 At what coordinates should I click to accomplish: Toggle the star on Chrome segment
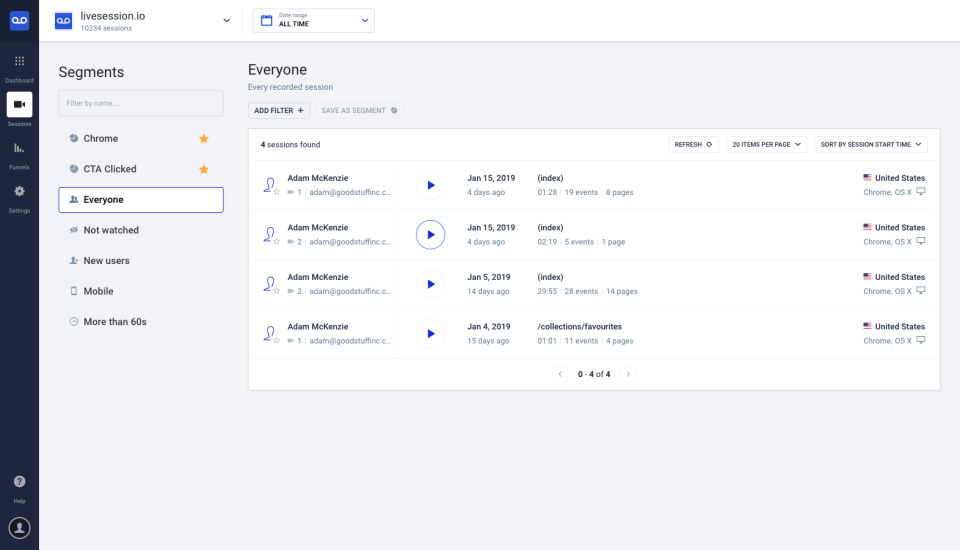[204, 139]
